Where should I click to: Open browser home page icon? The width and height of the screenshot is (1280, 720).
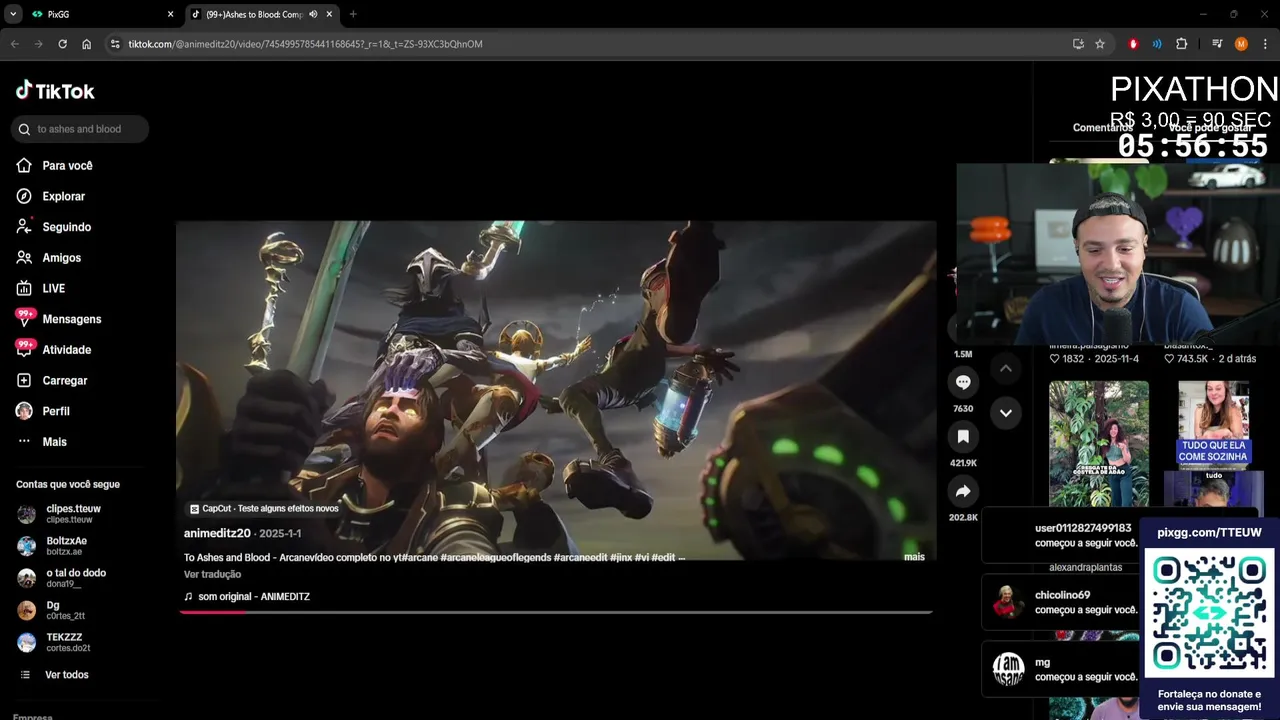point(87,44)
